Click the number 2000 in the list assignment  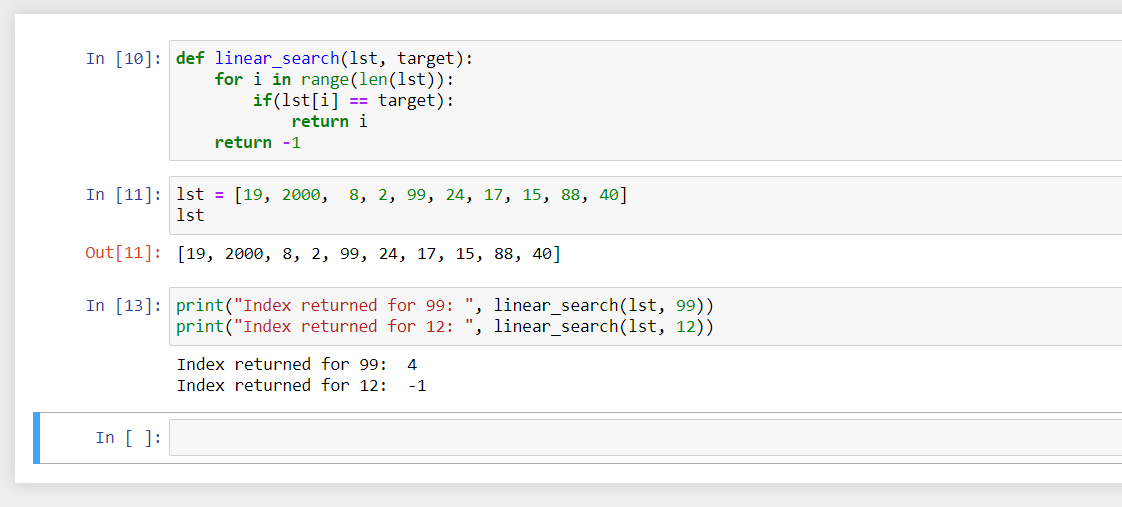point(301,195)
